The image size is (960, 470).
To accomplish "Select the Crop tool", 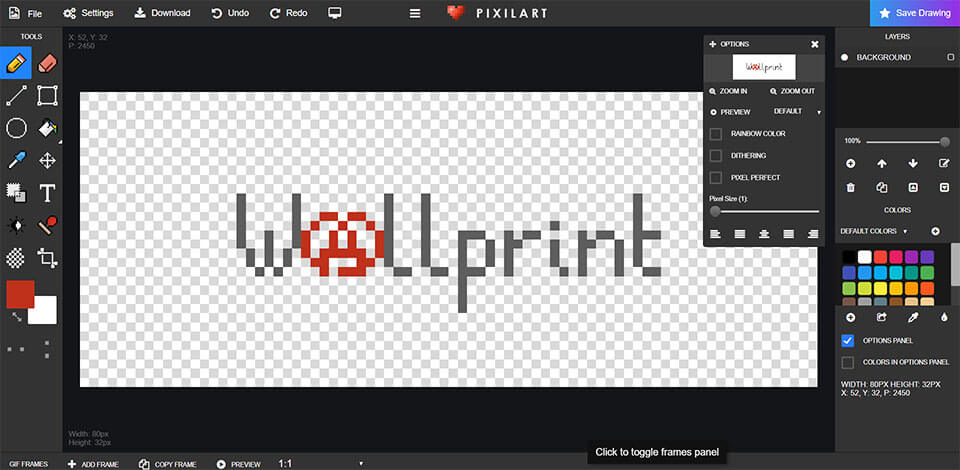I will 47,258.
